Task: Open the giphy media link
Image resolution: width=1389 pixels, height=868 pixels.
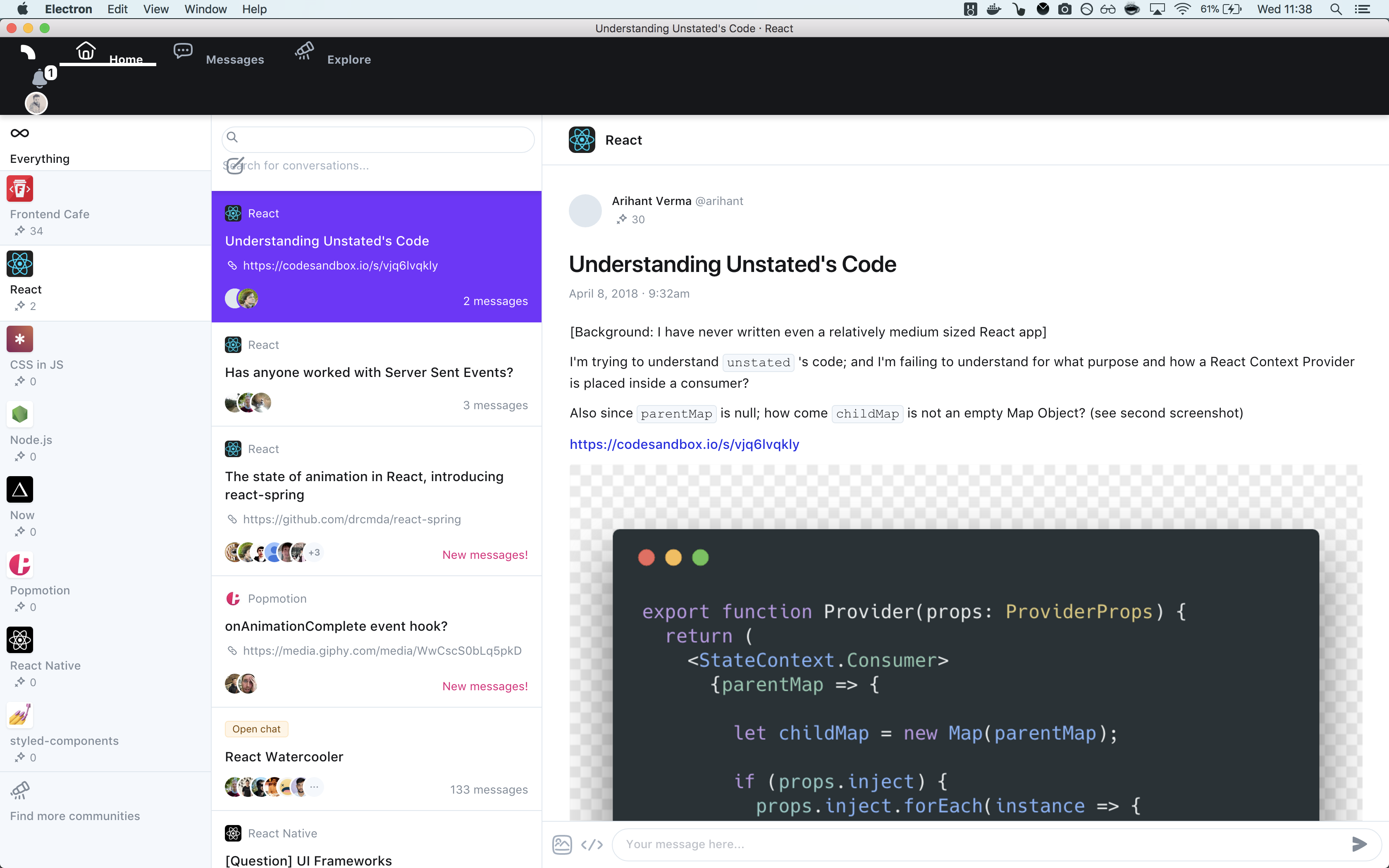Action: point(382,651)
